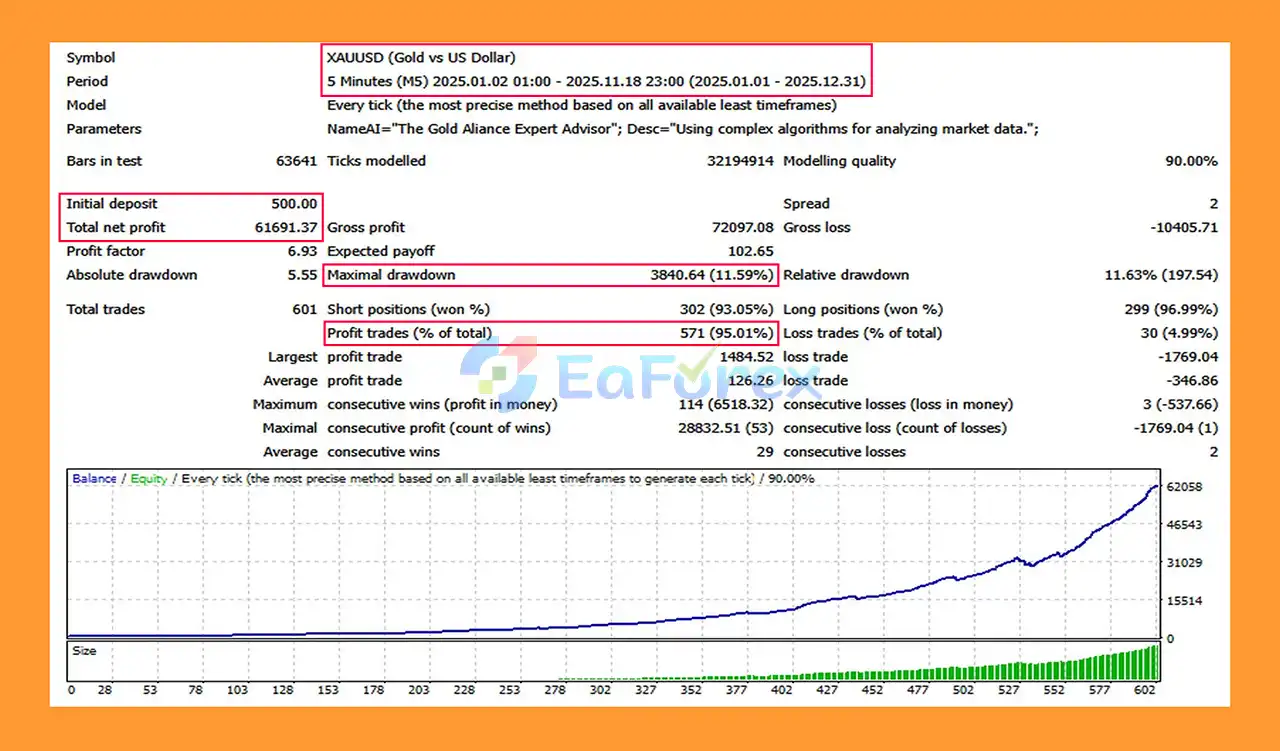The image size is (1280, 751).
Task: Select the Equity legend label on chart
Action: 148,479
